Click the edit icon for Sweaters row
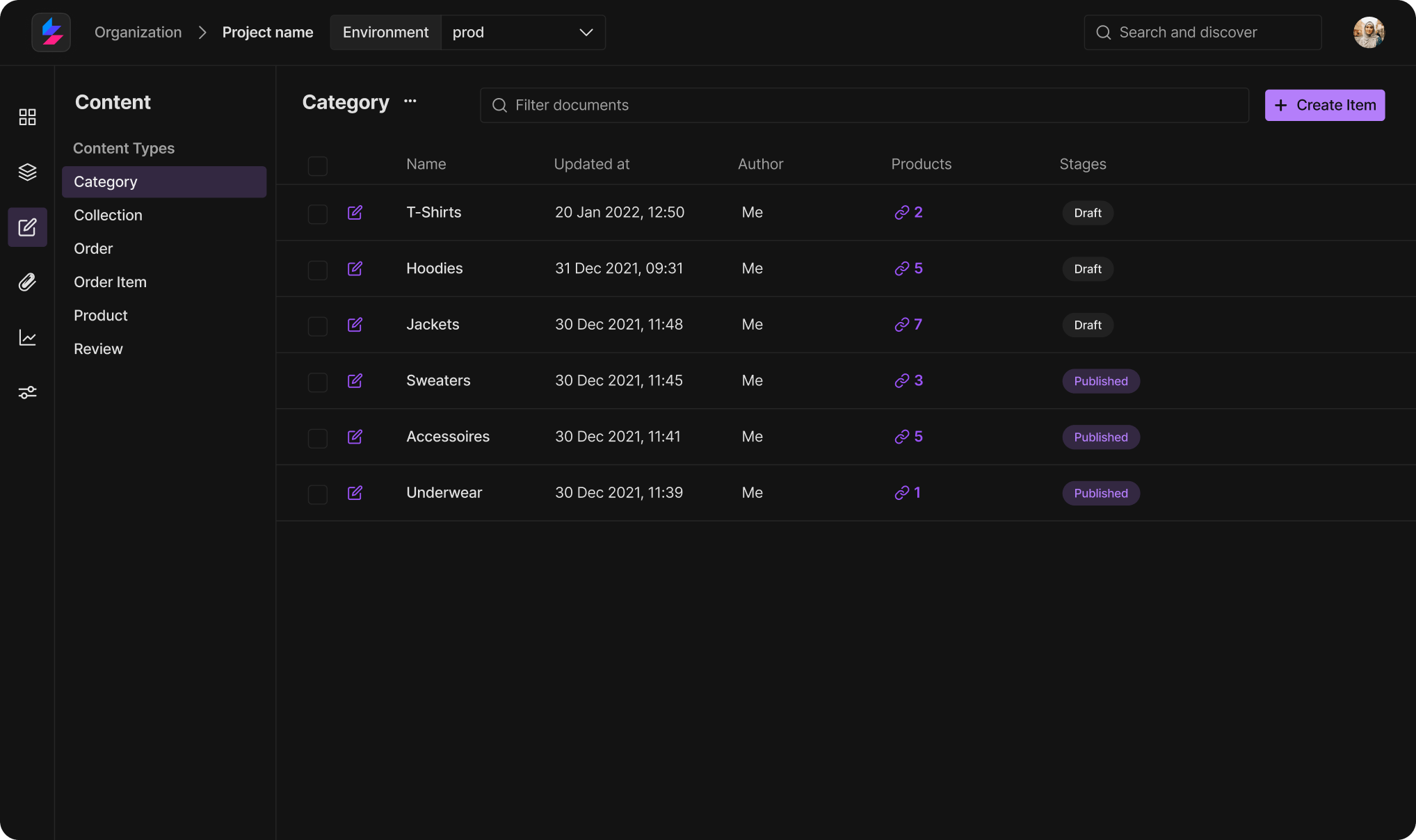The image size is (1416, 840). 355,381
